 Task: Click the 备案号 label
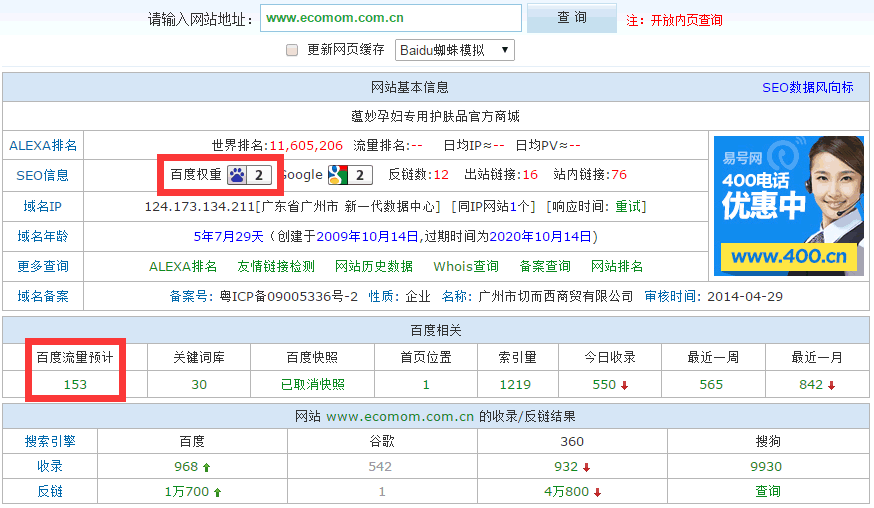click(191, 297)
